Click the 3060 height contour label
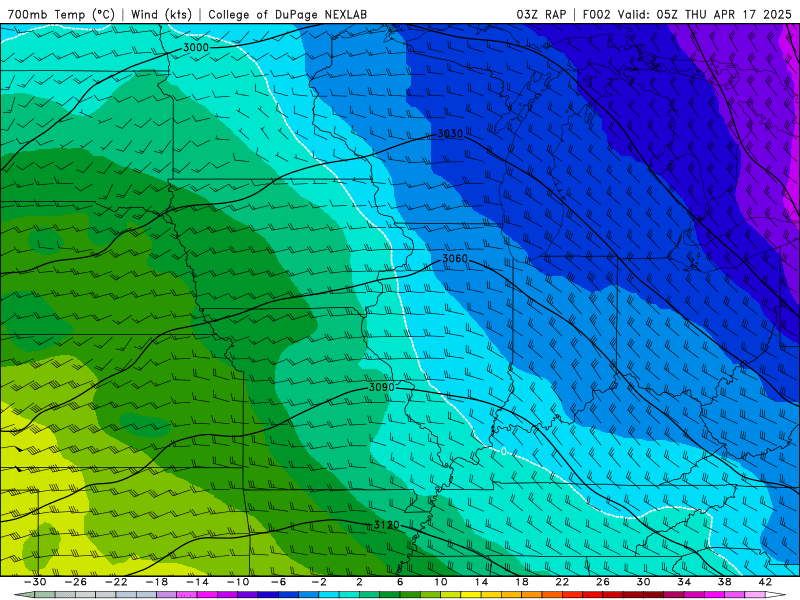 pos(455,259)
